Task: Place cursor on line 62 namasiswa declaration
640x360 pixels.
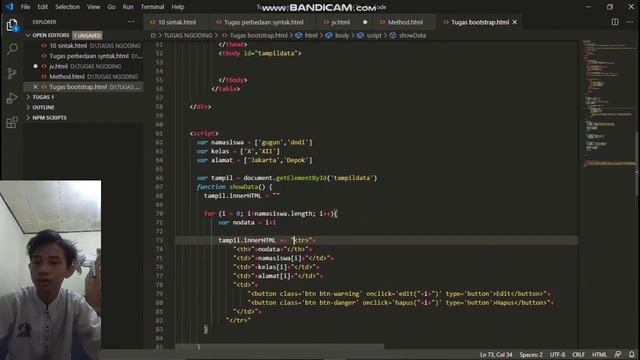Action: click(x=254, y=142)
